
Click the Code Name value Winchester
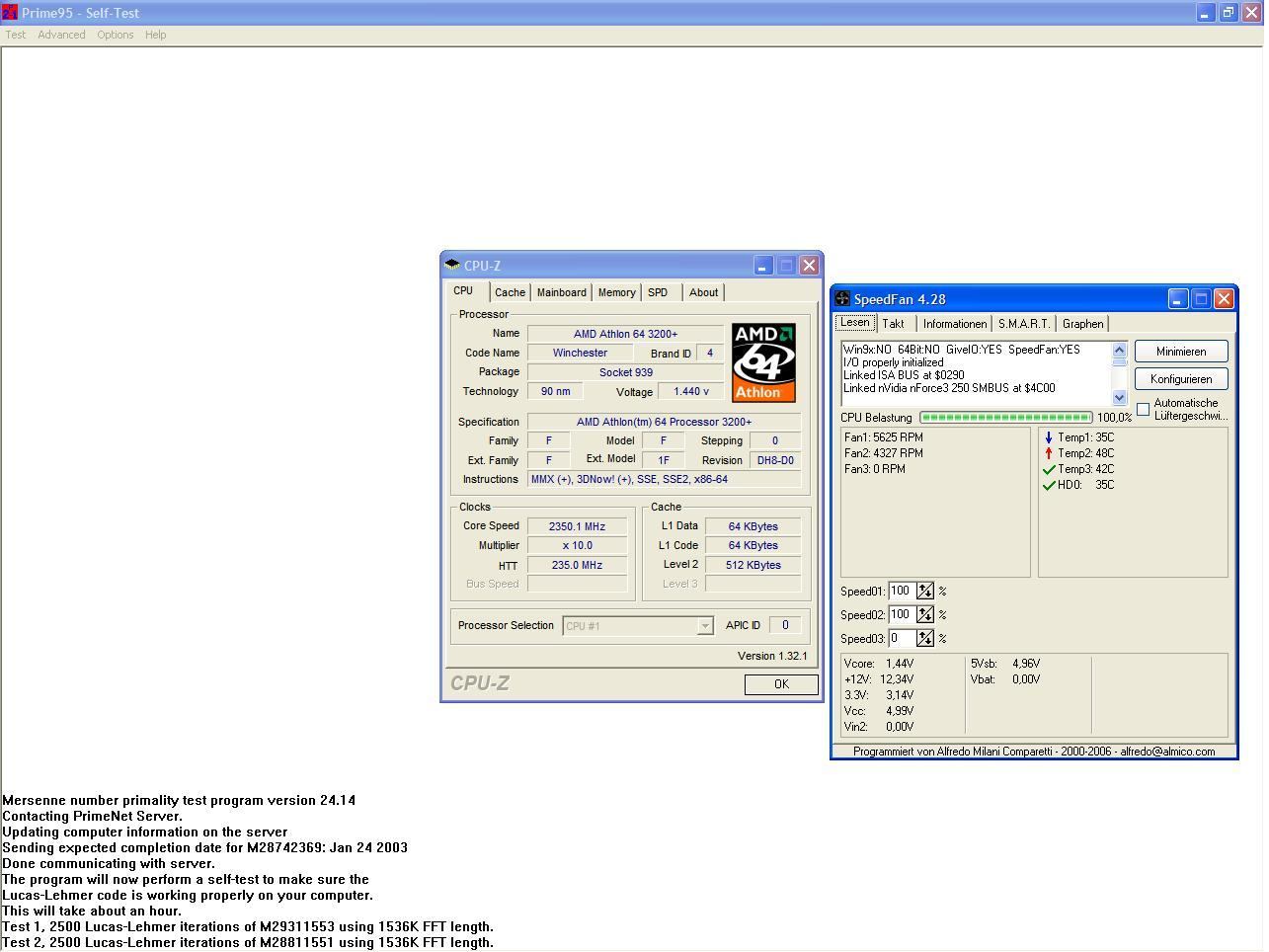coord(580,353)
